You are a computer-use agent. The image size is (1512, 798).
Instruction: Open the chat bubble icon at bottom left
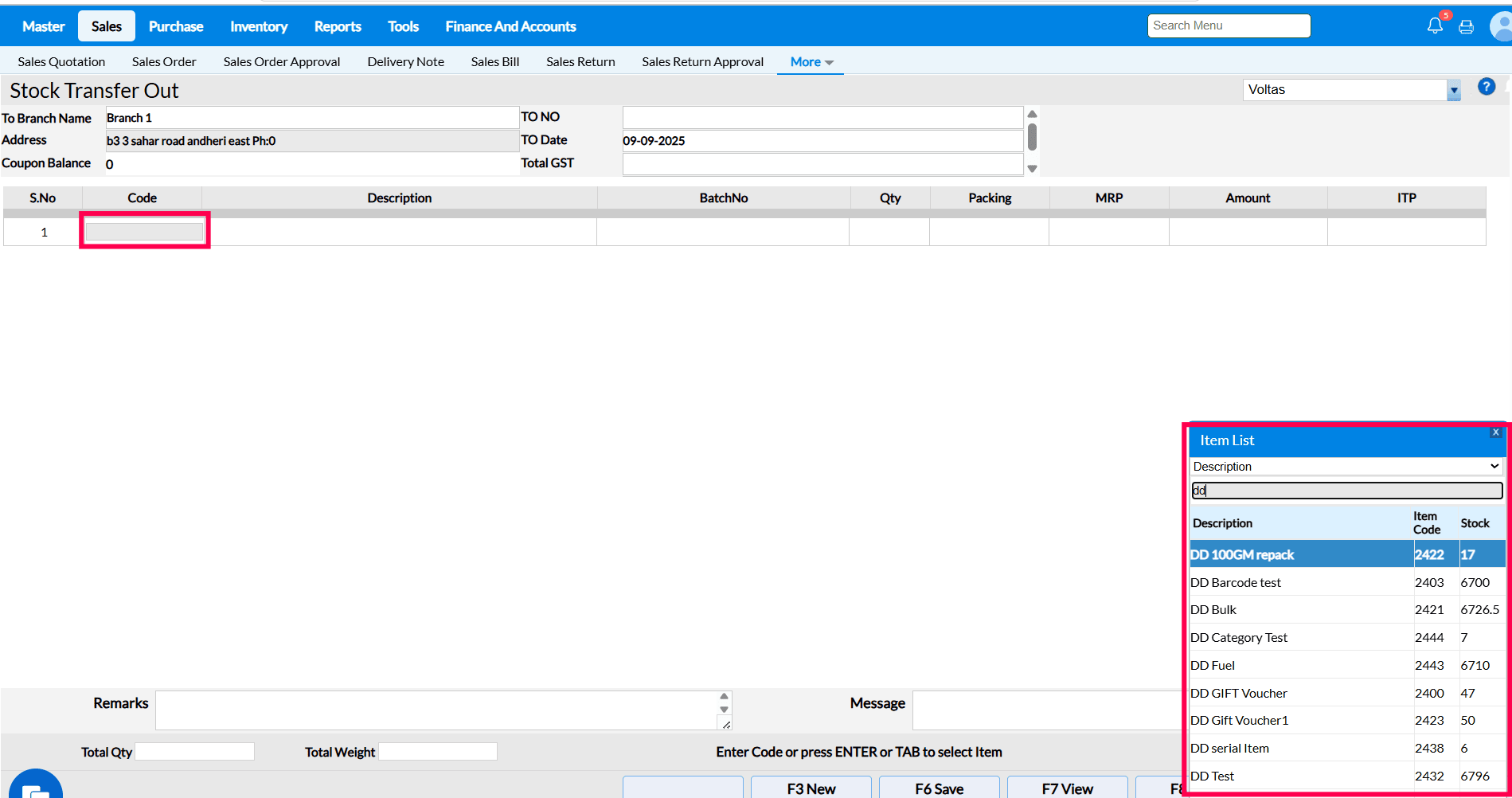coord(35,788)
